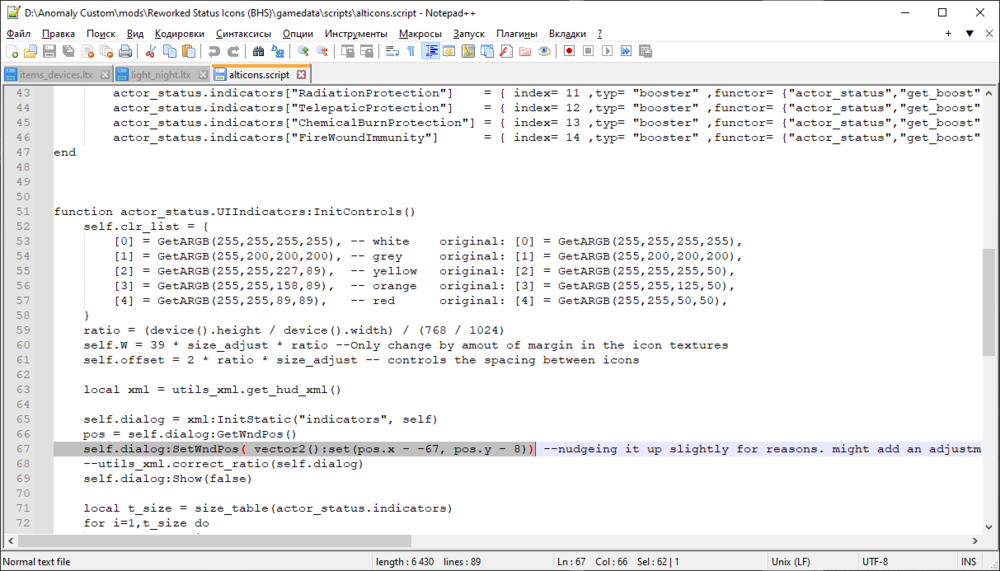The height and width of the screenshot is (571, 1000).
Task: Click the Zoom in magnifier icon
Action: coord(301,51)
